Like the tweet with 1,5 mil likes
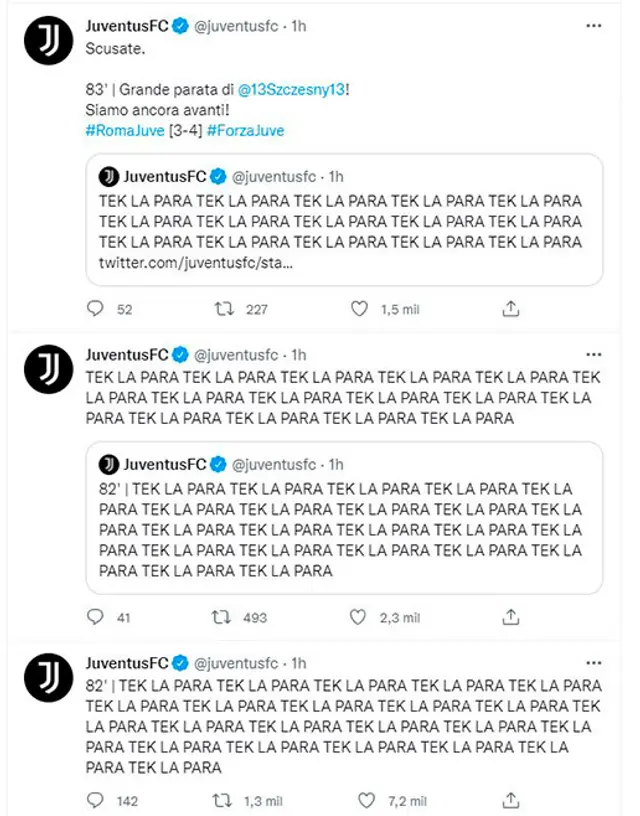The image size is (640, 816). tap(360, 309)
